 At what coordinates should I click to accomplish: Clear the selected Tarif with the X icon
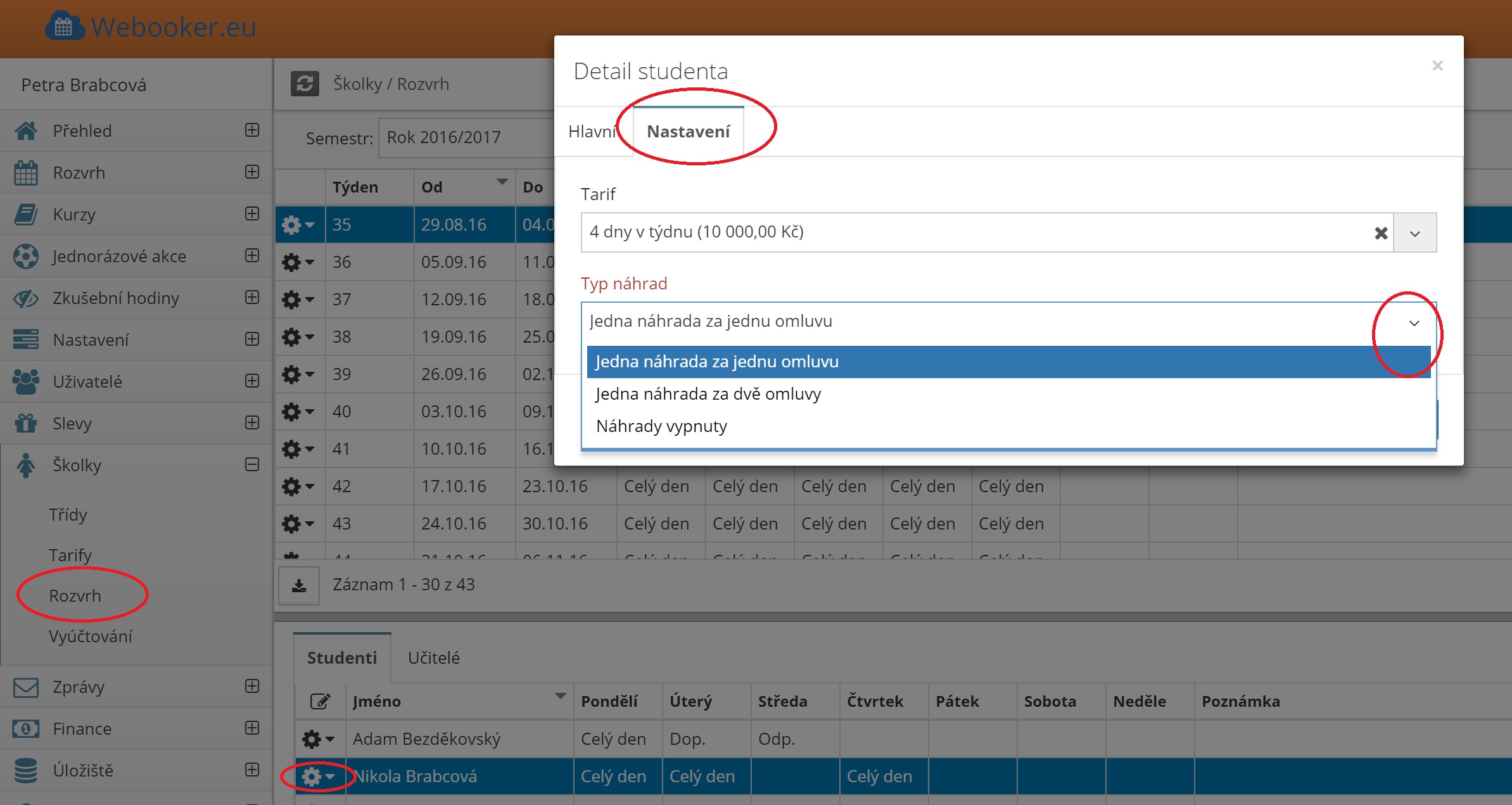point(1382,233)
